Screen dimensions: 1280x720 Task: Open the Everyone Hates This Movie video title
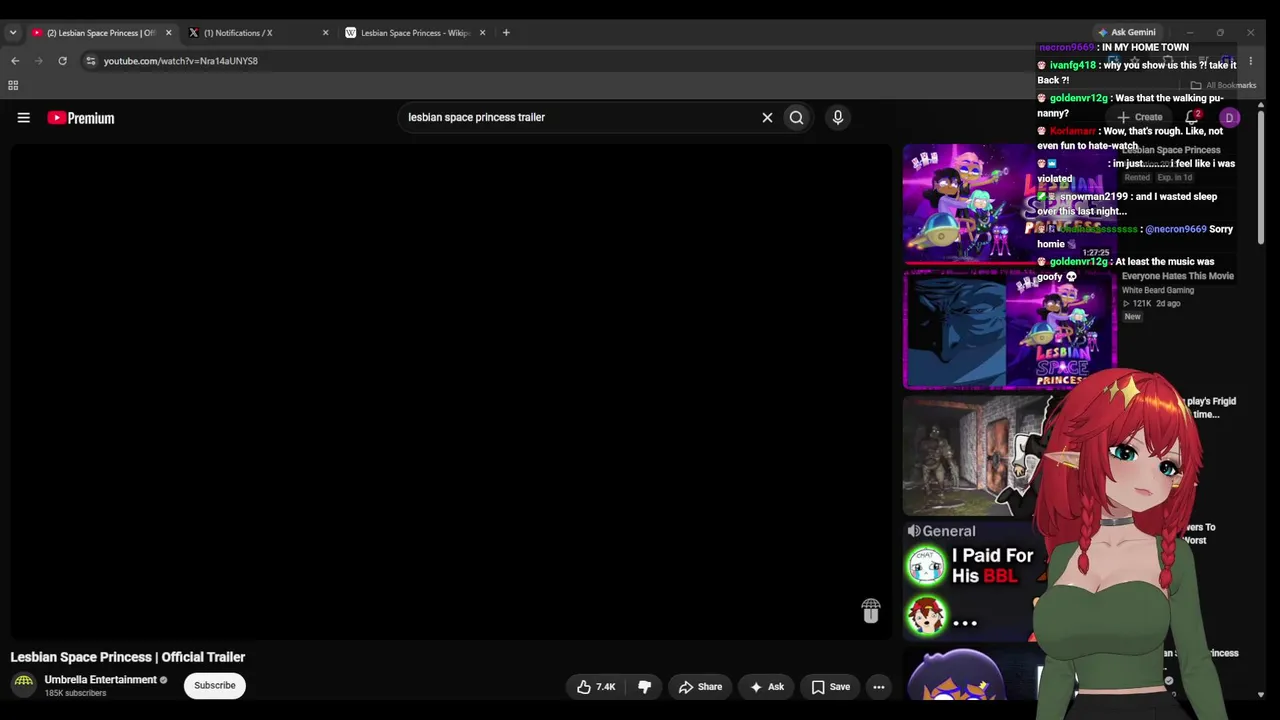point(1177,276)
